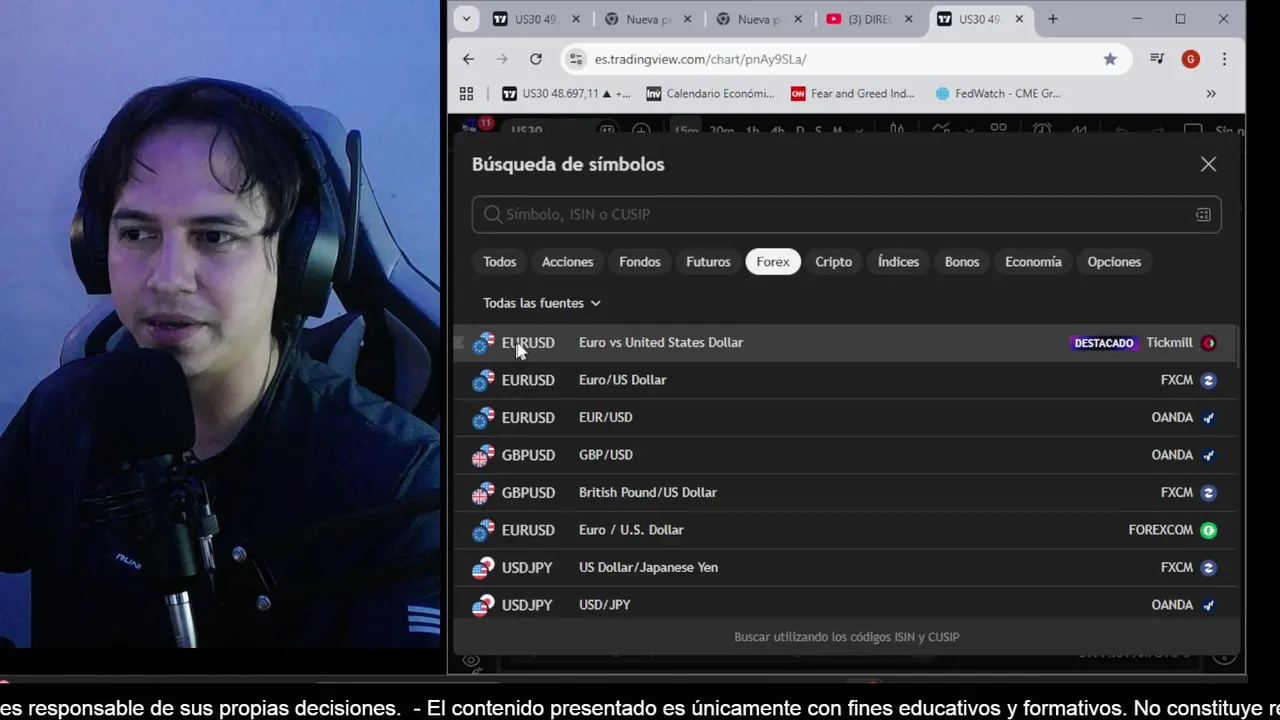Close the Búsqueda de símbolos dialog
The width and height of the screenshot is (1280, 720).
(1208, 164)
